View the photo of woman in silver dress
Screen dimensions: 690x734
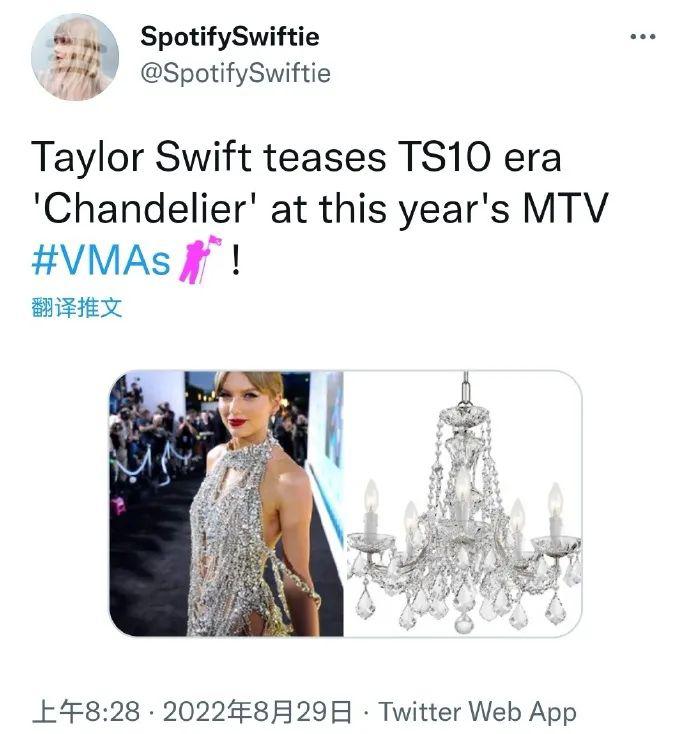(227, 504)
